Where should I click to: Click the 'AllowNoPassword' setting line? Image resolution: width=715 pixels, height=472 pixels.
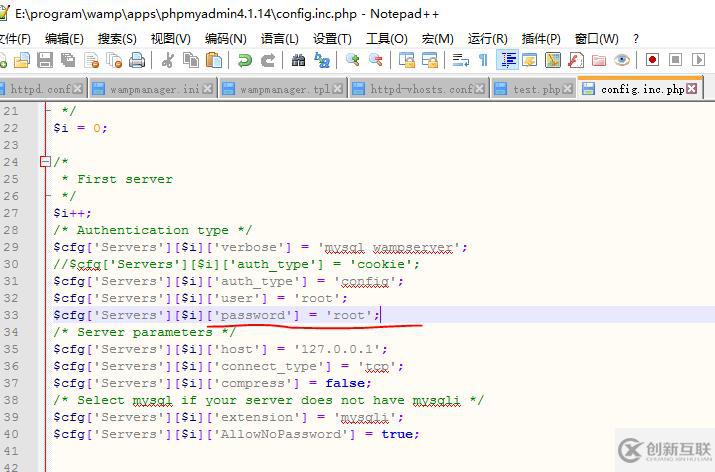coord(236,434)
